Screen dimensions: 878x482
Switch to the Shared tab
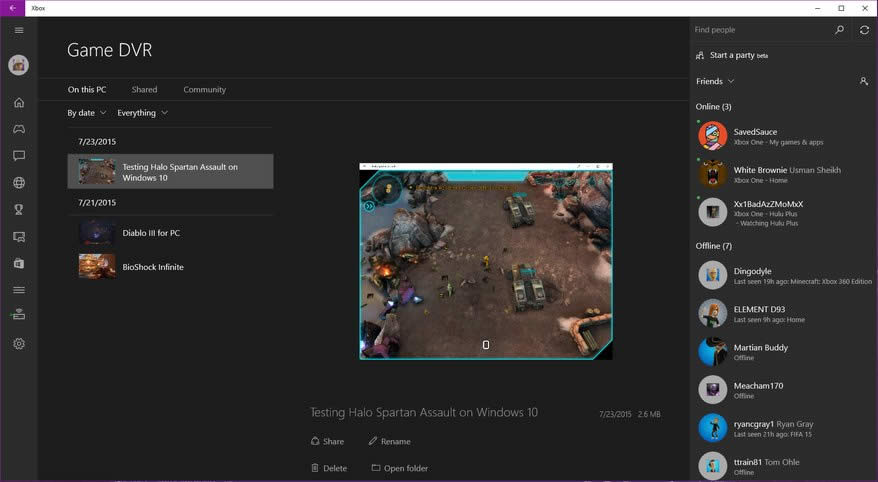(144, 90)
